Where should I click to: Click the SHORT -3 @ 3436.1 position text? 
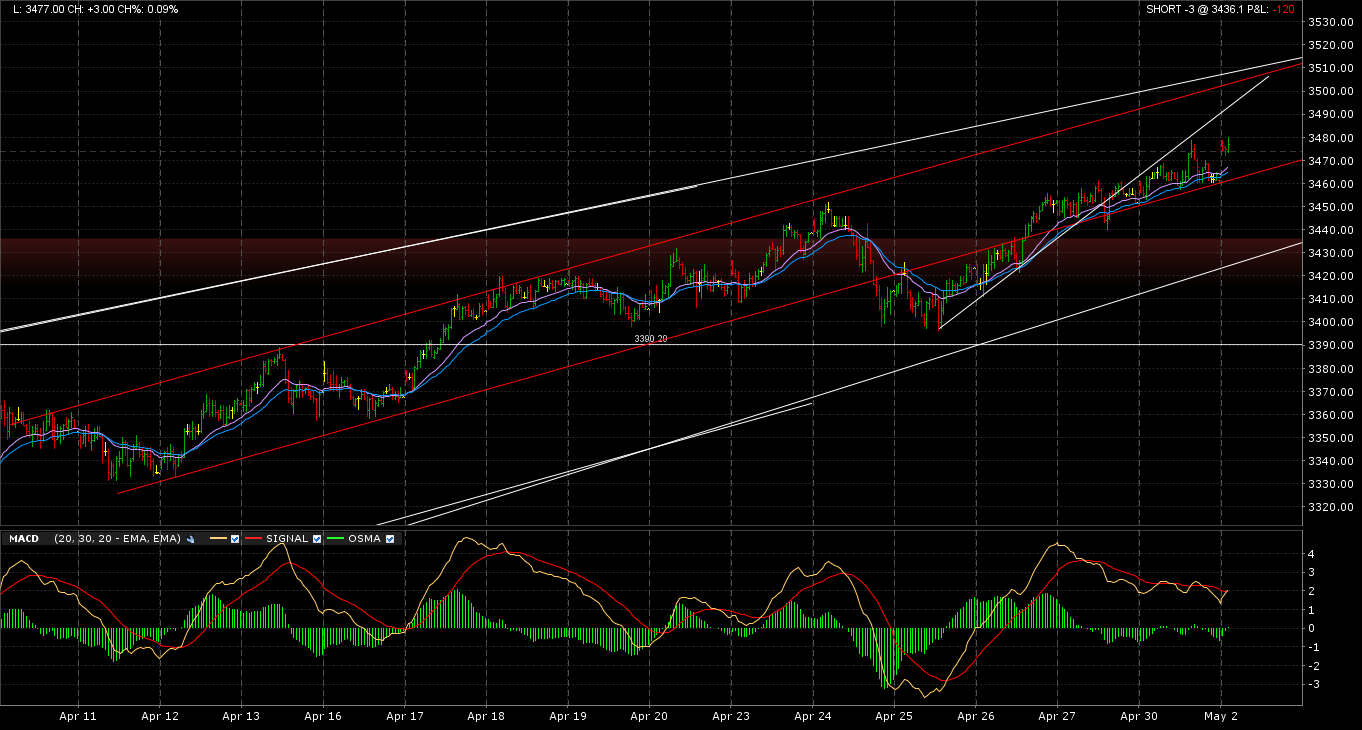pyautogui.click(x=1195, y=9)
